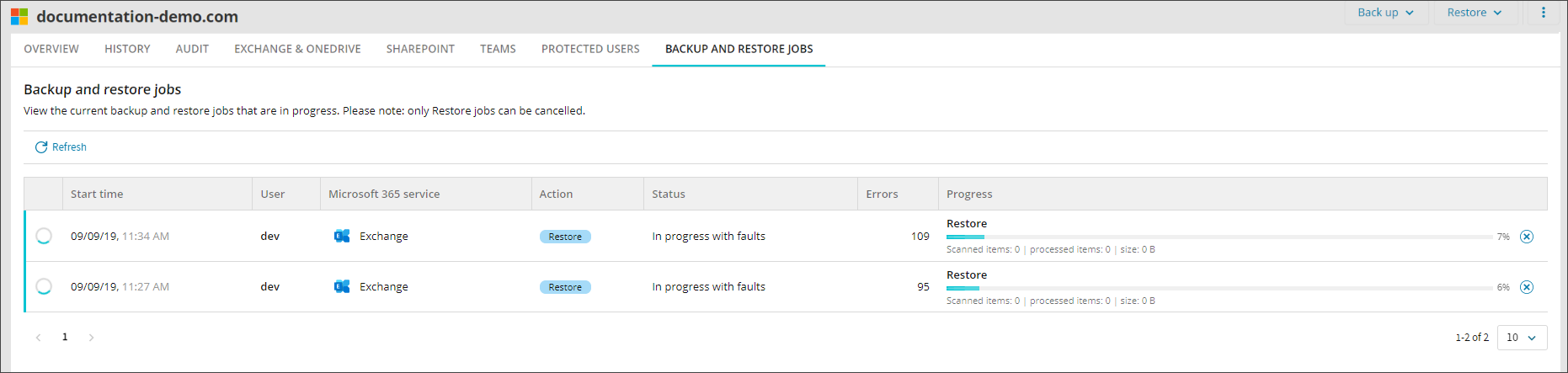Go to the next page arrow
Viewport: 1568px width, 373px height.
click(x=91, y=338)
